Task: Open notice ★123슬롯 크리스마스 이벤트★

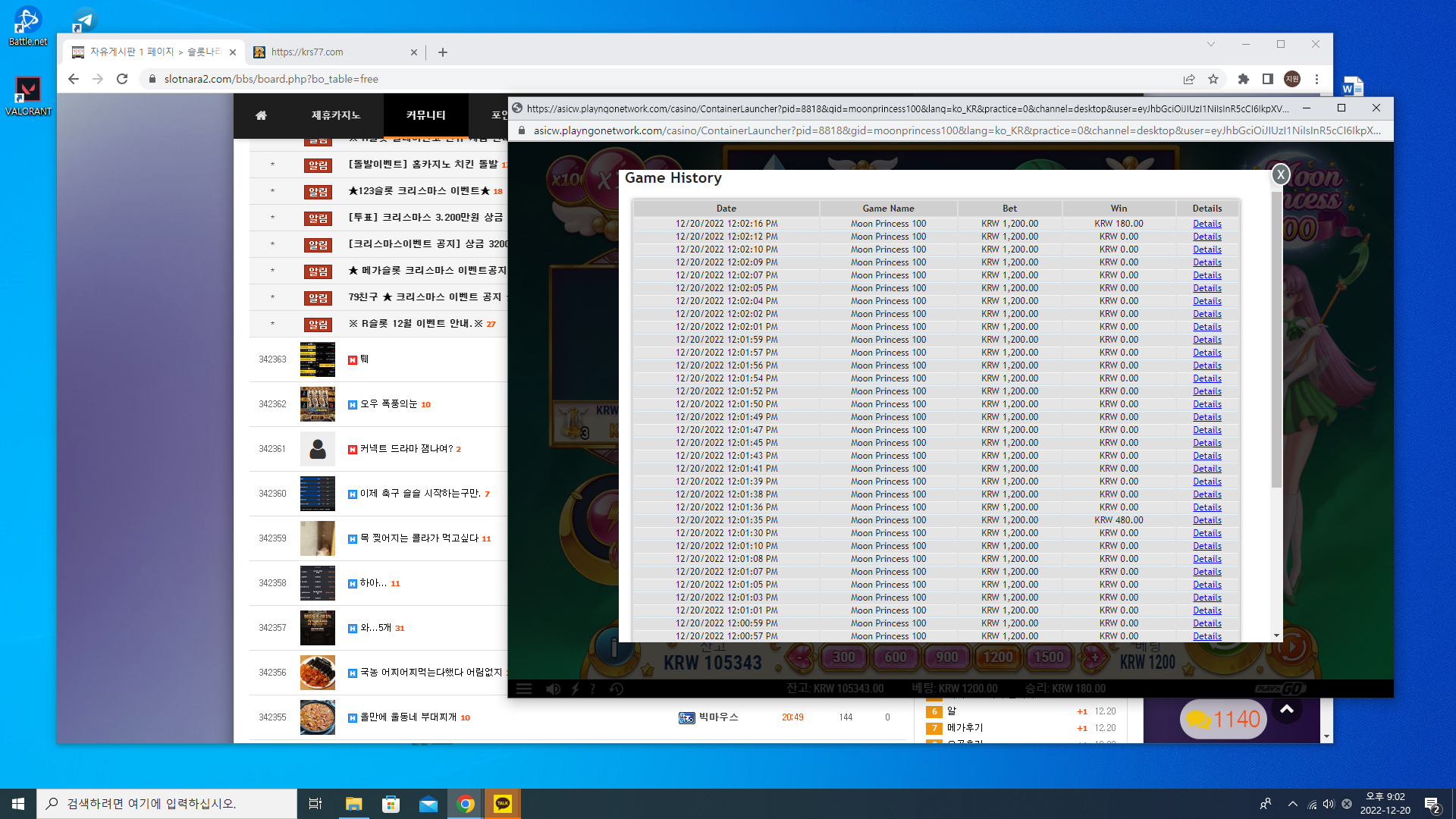Action: 419,191
